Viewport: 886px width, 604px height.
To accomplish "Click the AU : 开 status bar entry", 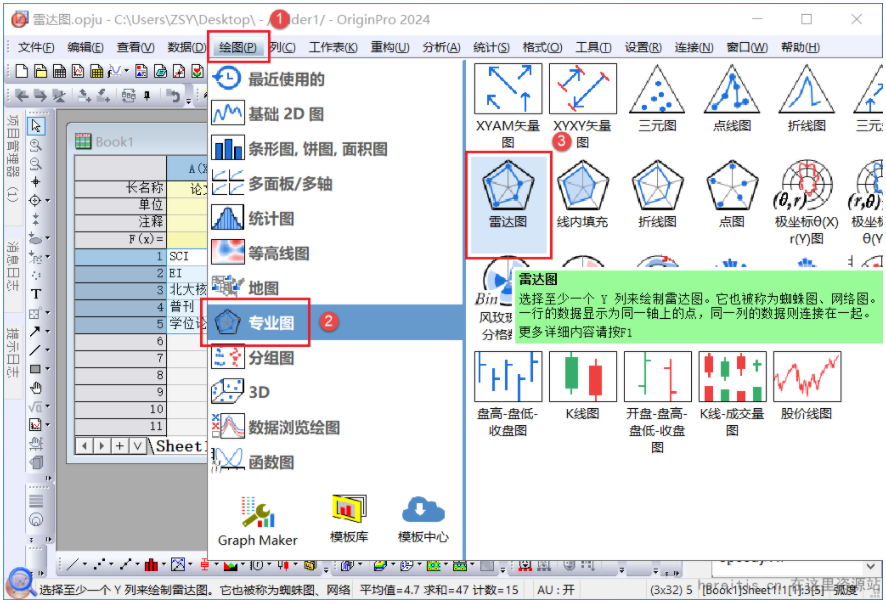I will click(x=555, y=590).
